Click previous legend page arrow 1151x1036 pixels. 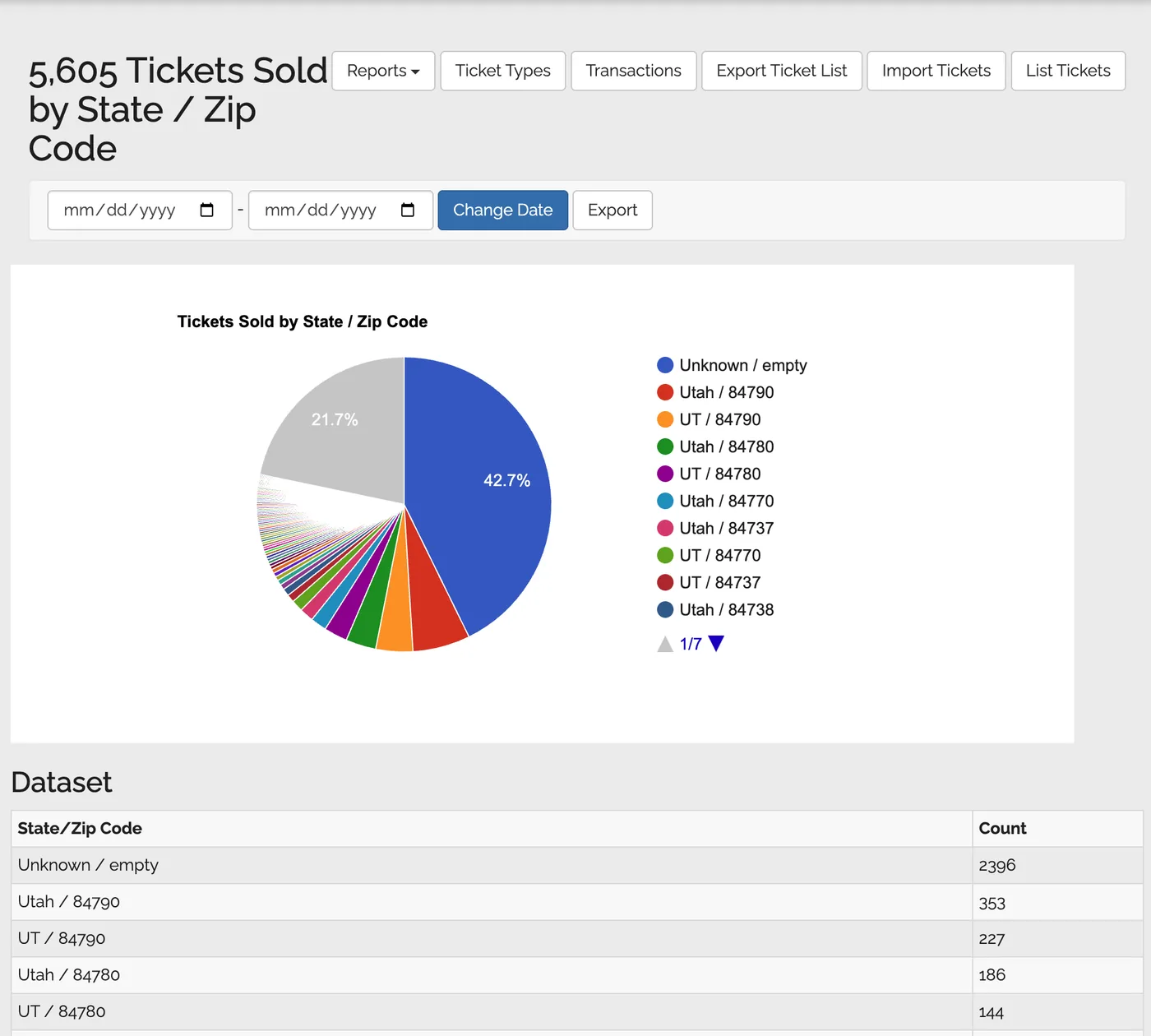point(665,644)
